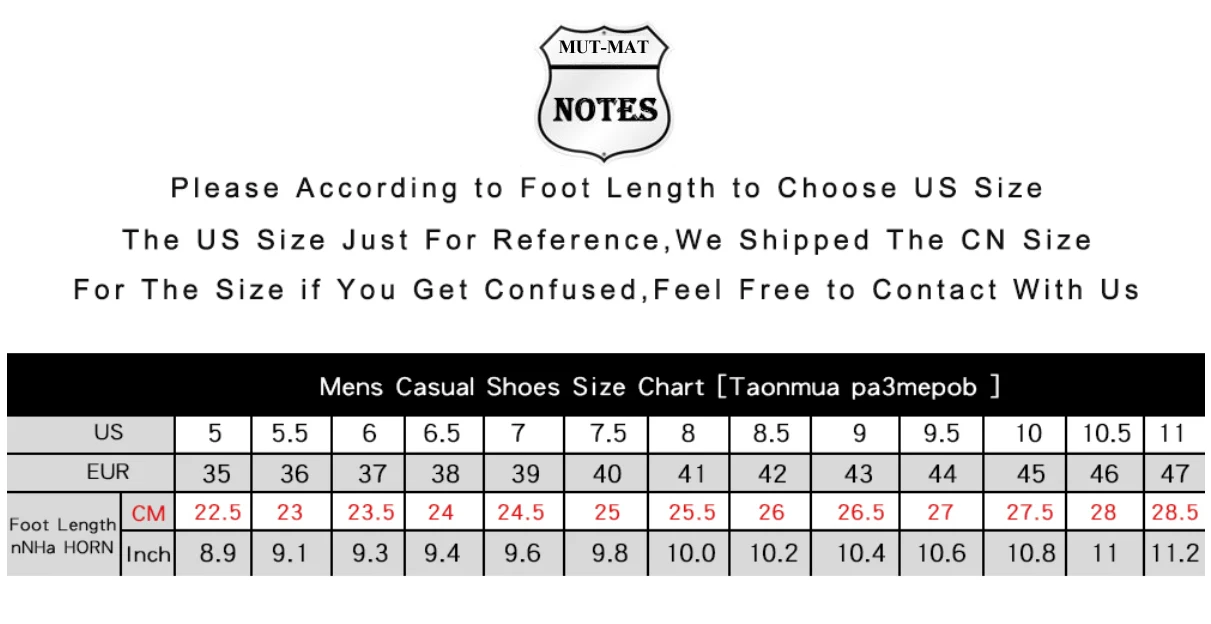
Task: Select US size 11 cell
Action: point(1176,434)
